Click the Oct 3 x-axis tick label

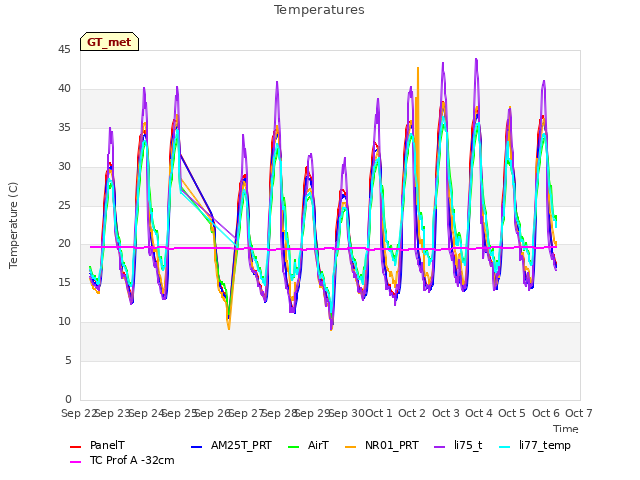point(446,413)
